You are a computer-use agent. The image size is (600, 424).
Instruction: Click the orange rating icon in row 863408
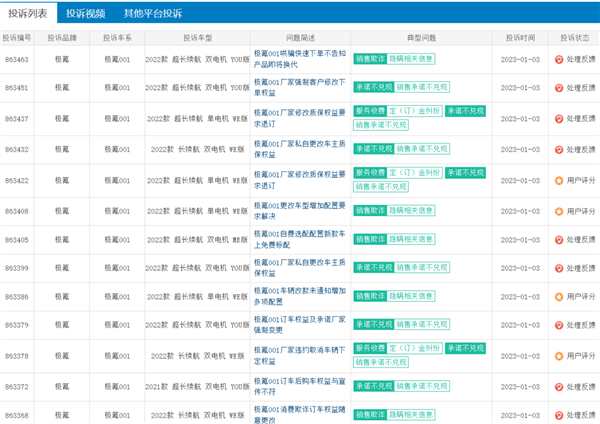tap(559, 211)
